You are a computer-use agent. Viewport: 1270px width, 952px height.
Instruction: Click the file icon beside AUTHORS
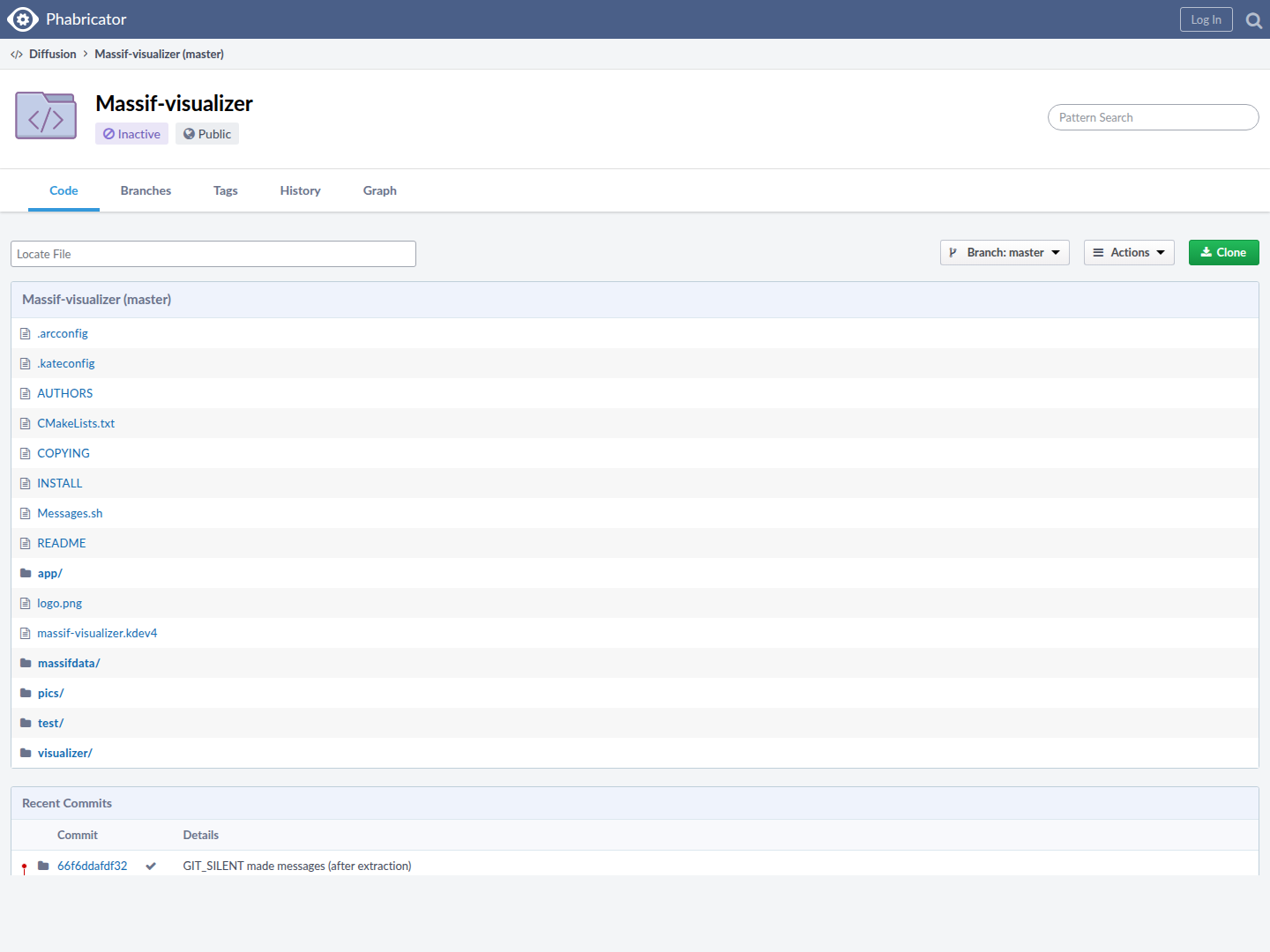(x=26, y=394)
